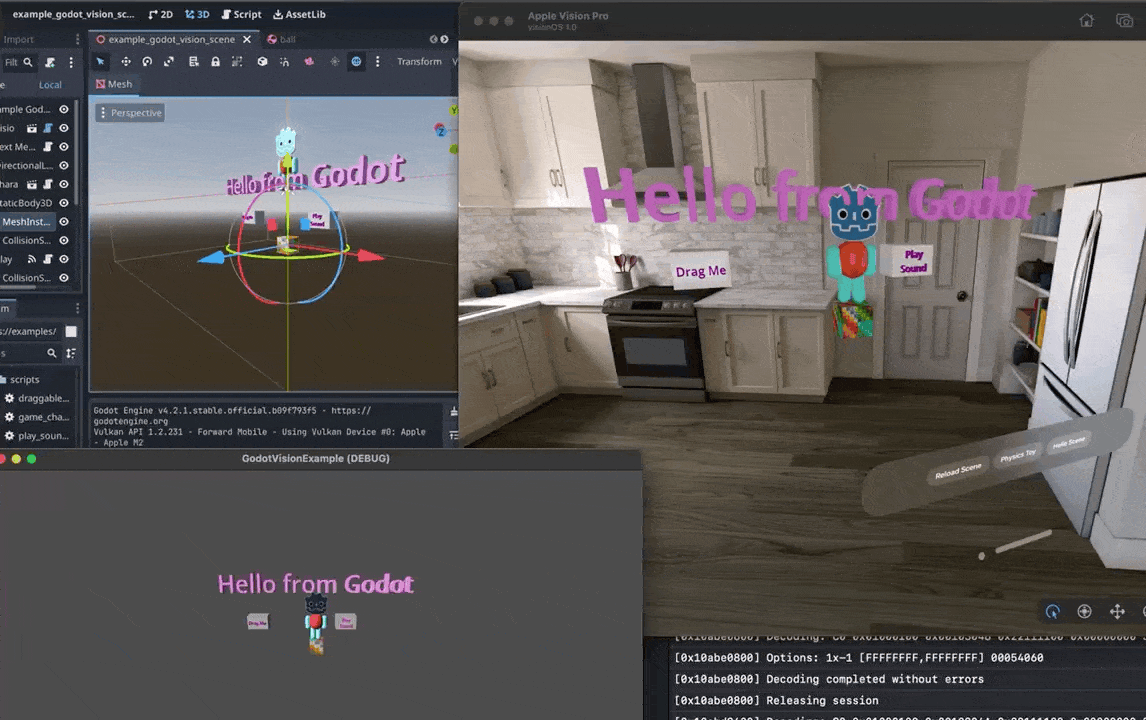Click the Reload Scene button in simulator
Viewport: 1146px width, 720px height.
click(958, 471)
